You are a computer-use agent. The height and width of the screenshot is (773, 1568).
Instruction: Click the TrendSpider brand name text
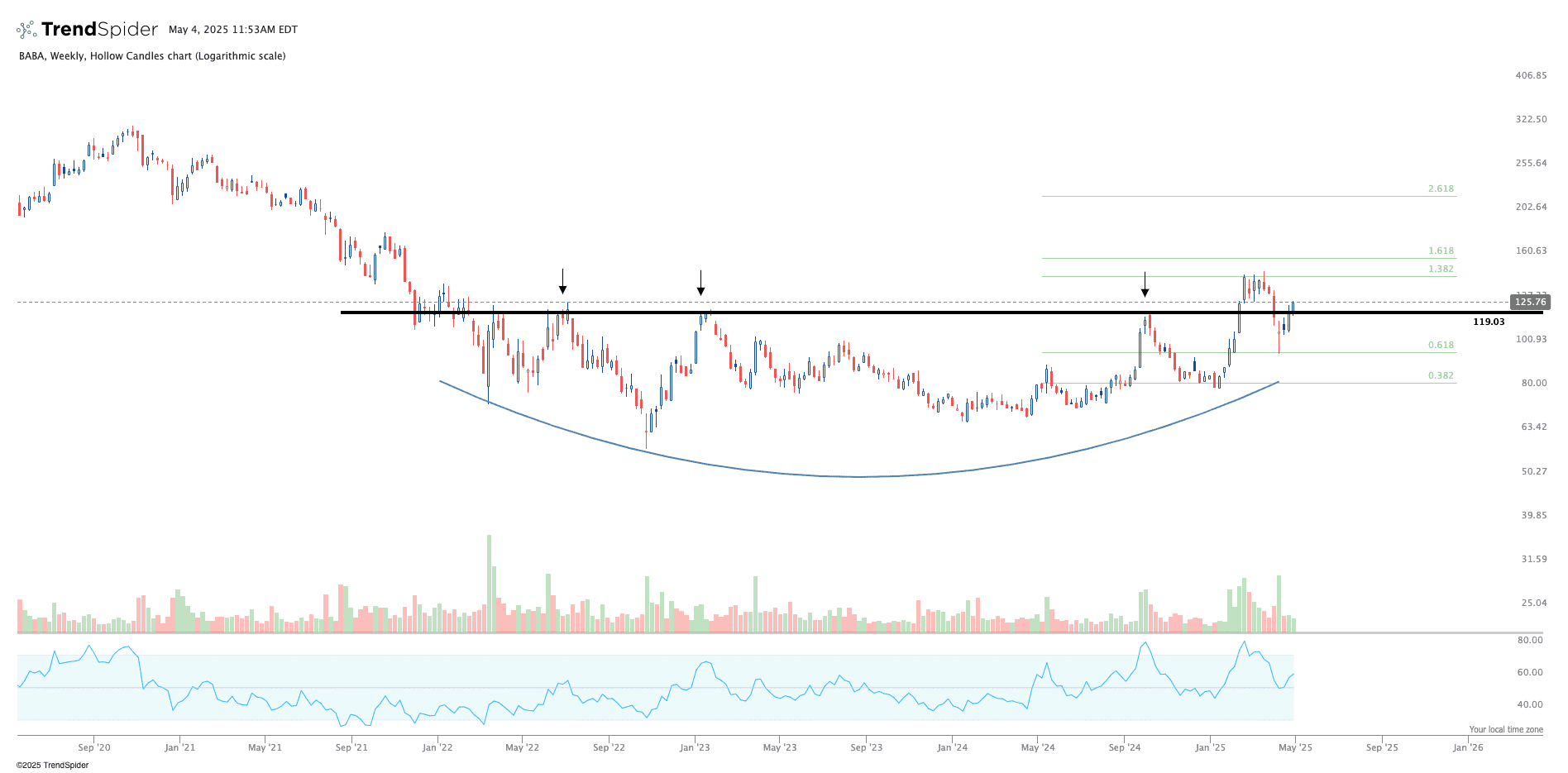(99, 30)
